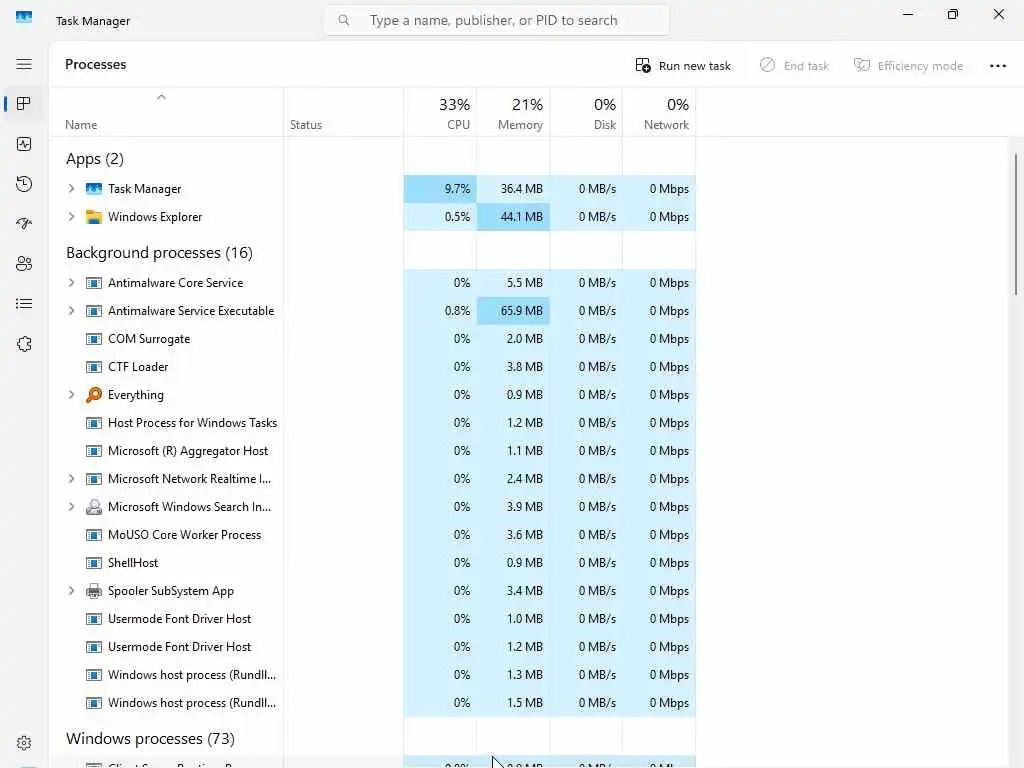Click the vertical scrollbar of the process list

[x=1016, y=224]
